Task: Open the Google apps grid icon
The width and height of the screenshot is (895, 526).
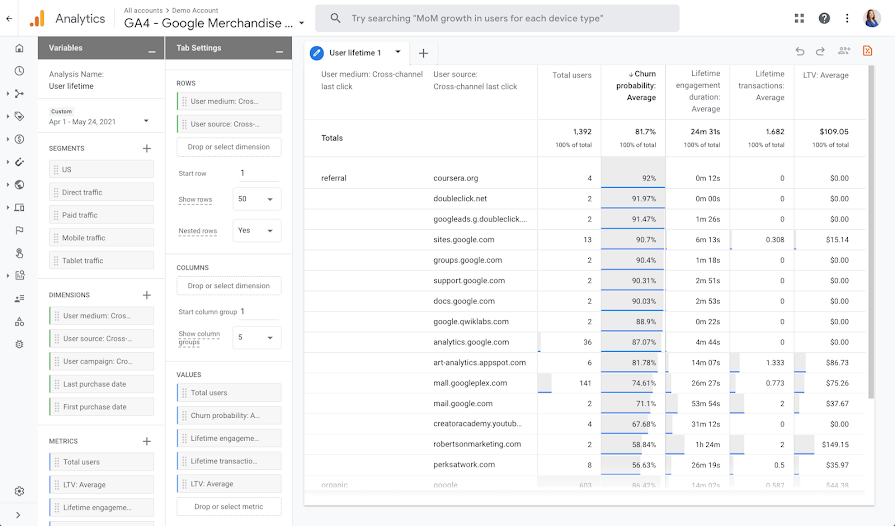Action: [799, 18]
